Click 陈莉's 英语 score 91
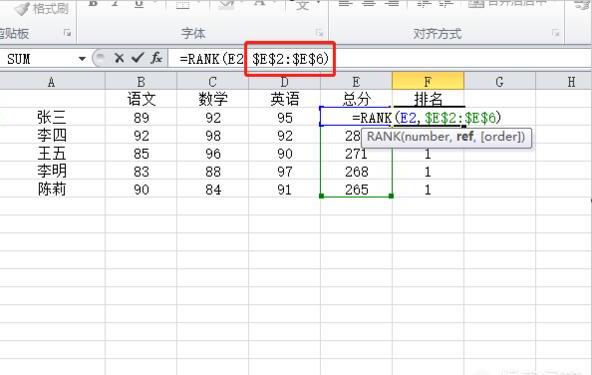The width and height of the screenshot is (592, 375). [x=284, y=189]
